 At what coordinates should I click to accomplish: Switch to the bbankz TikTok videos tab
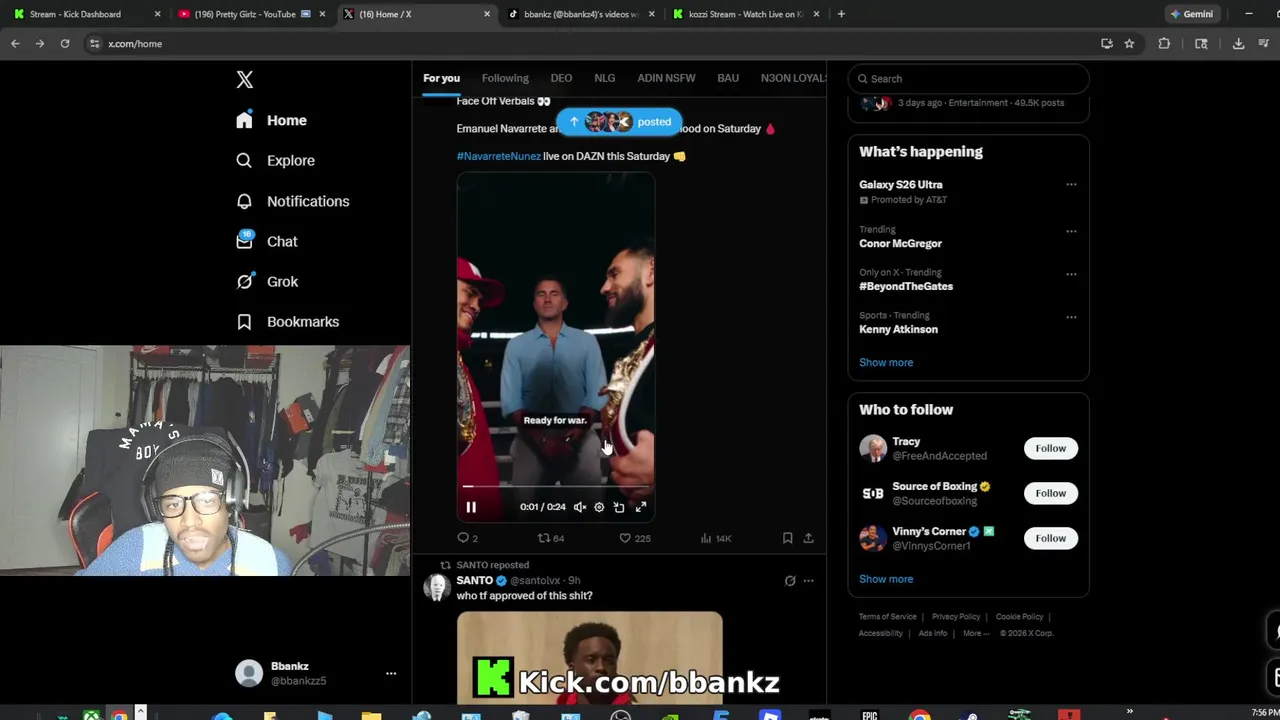coord(580,14)
